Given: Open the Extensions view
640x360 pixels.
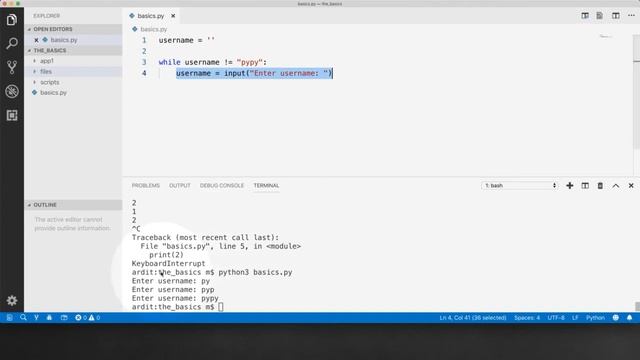Looking at the screenshot, I should tap(12, 116).
